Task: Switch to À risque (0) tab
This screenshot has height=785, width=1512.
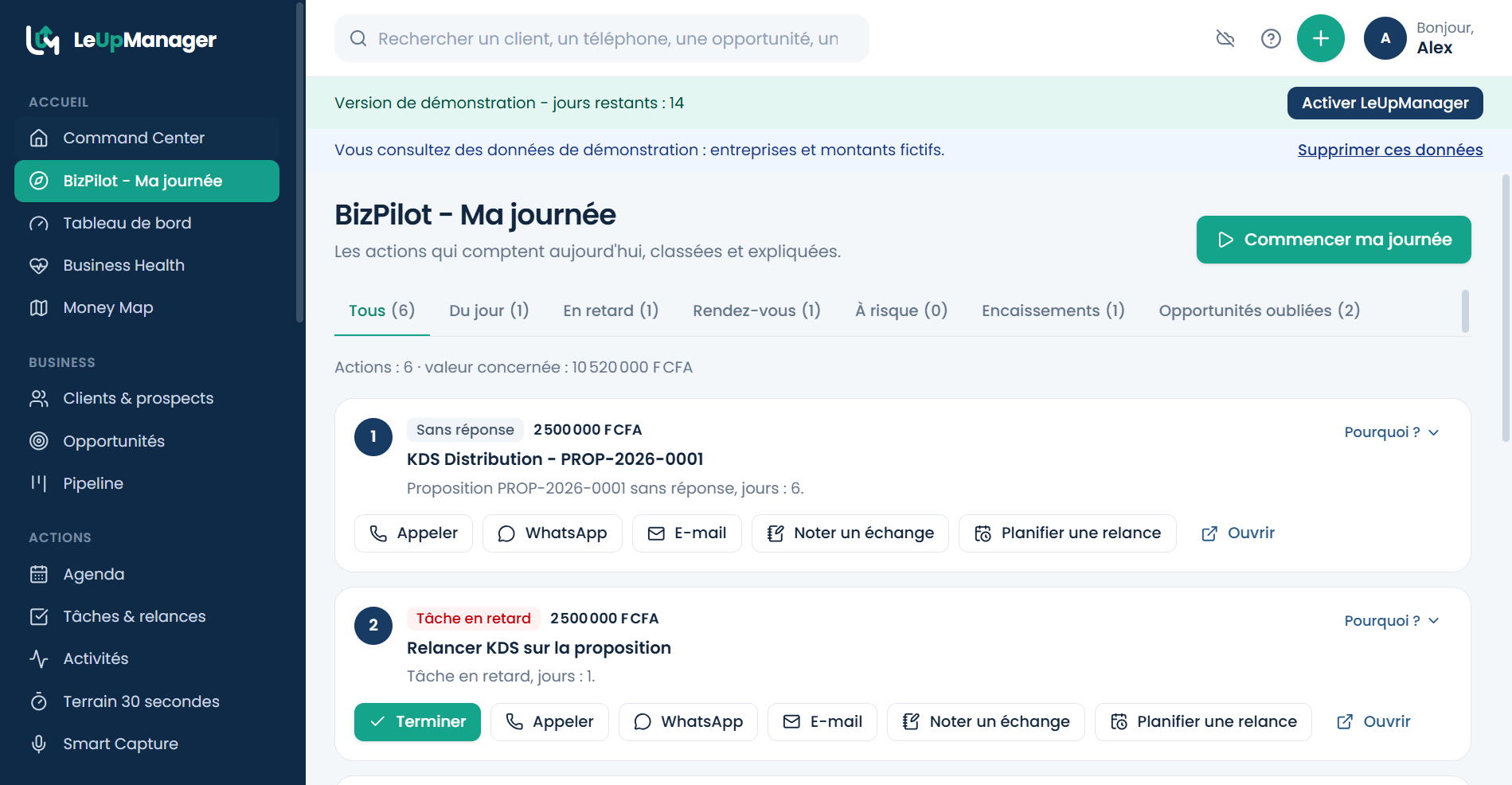Action: [x=901, y=310]
